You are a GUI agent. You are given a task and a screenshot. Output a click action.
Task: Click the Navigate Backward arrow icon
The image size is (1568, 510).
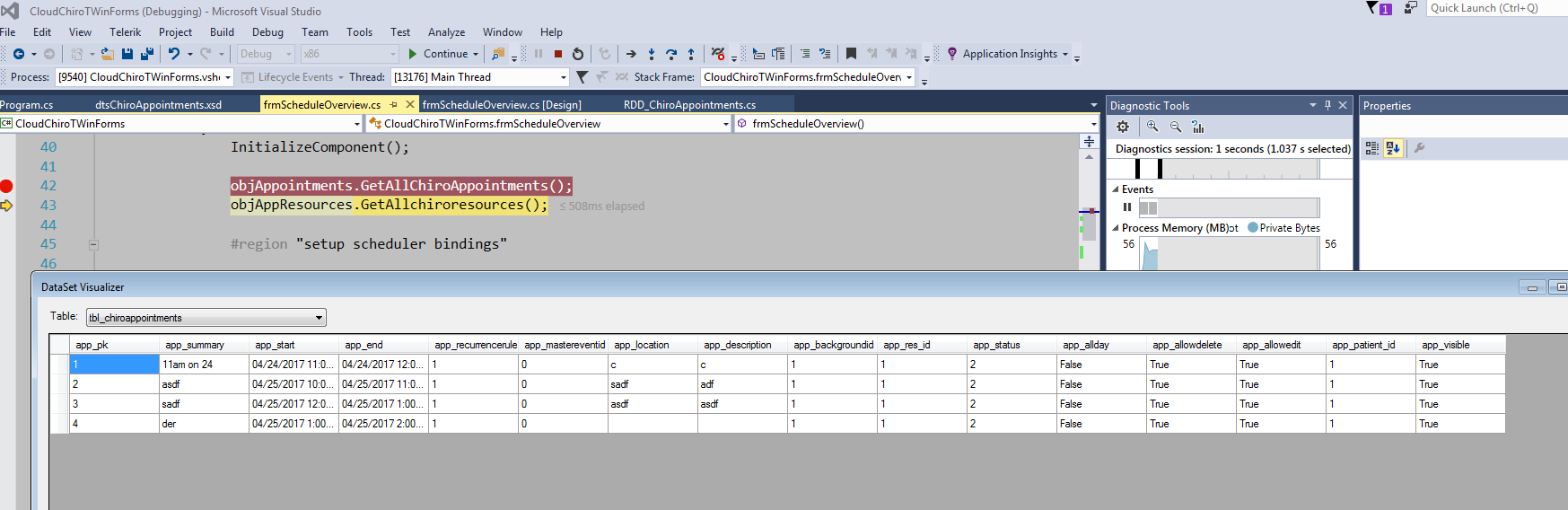[x=18, y=54]
